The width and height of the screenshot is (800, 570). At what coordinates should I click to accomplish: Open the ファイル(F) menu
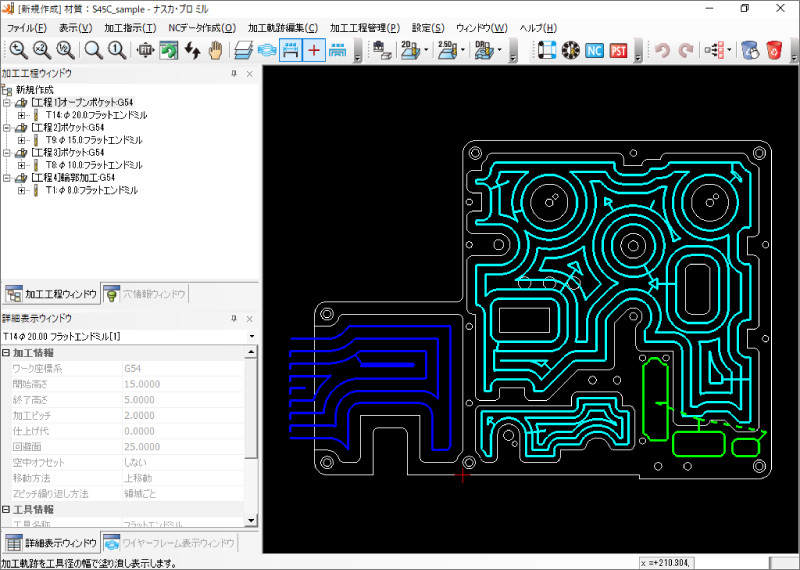coord(27,28)
